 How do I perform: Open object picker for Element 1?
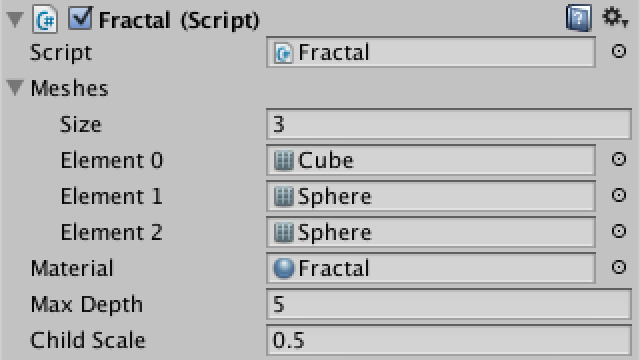[x=619, y=195]
